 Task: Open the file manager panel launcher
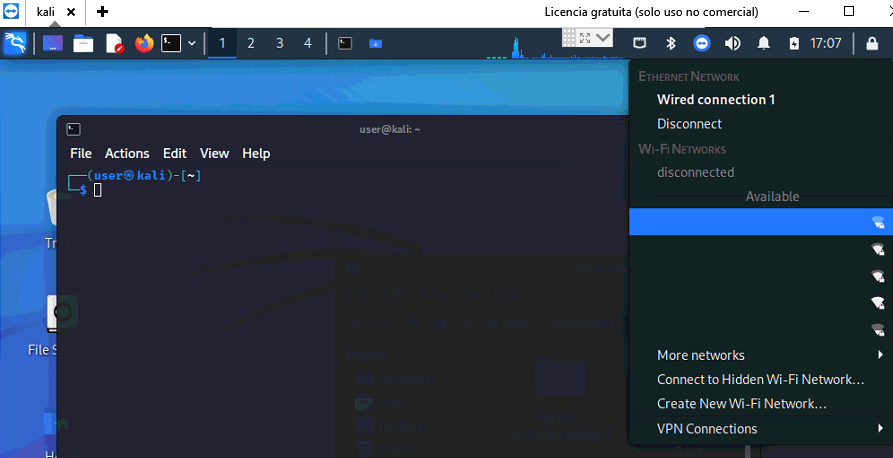click(83, 43)
